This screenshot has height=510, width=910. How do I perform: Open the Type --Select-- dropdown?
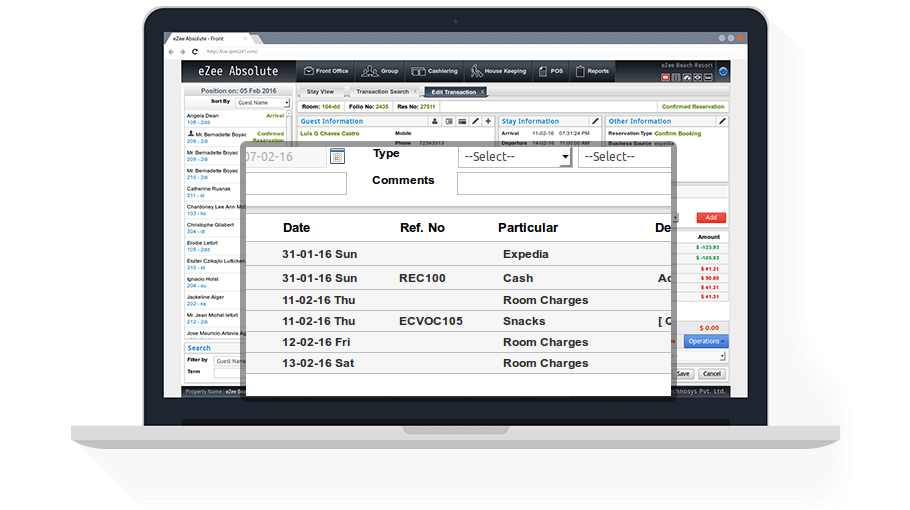tap(515, 157)
